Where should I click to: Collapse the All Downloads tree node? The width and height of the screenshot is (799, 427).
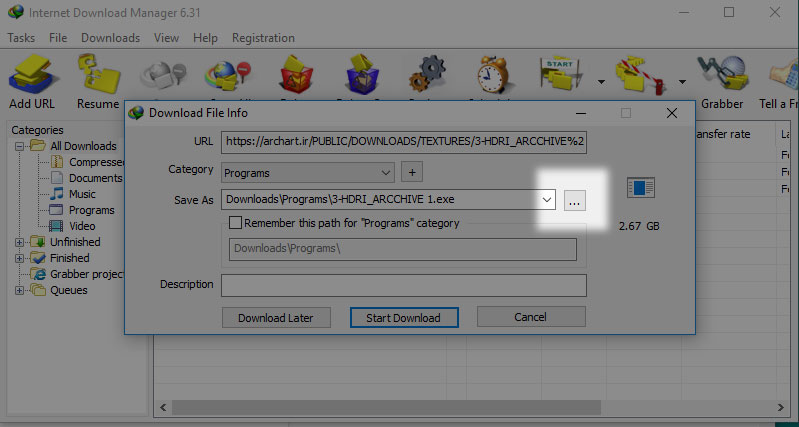point(20,146)
